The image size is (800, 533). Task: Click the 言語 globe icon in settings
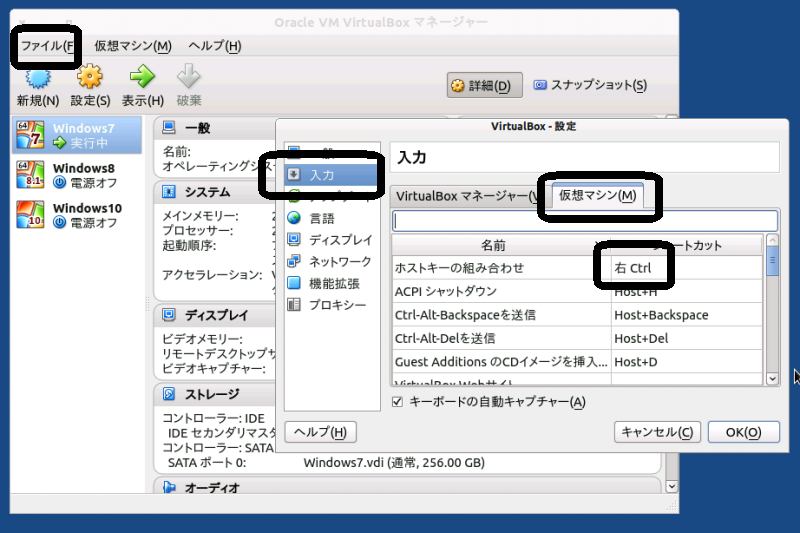[x=294, y=218]
